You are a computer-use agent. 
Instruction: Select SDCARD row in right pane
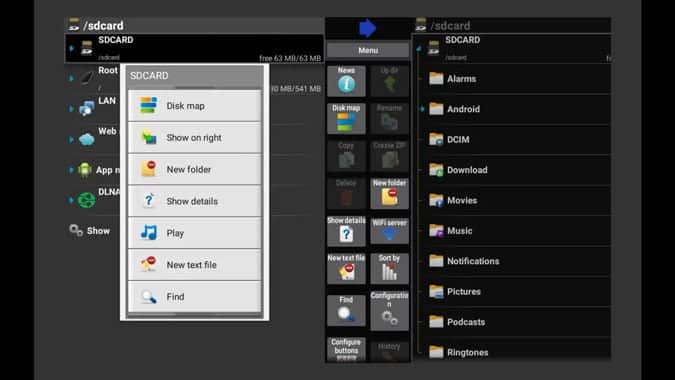tap(512, 49)
